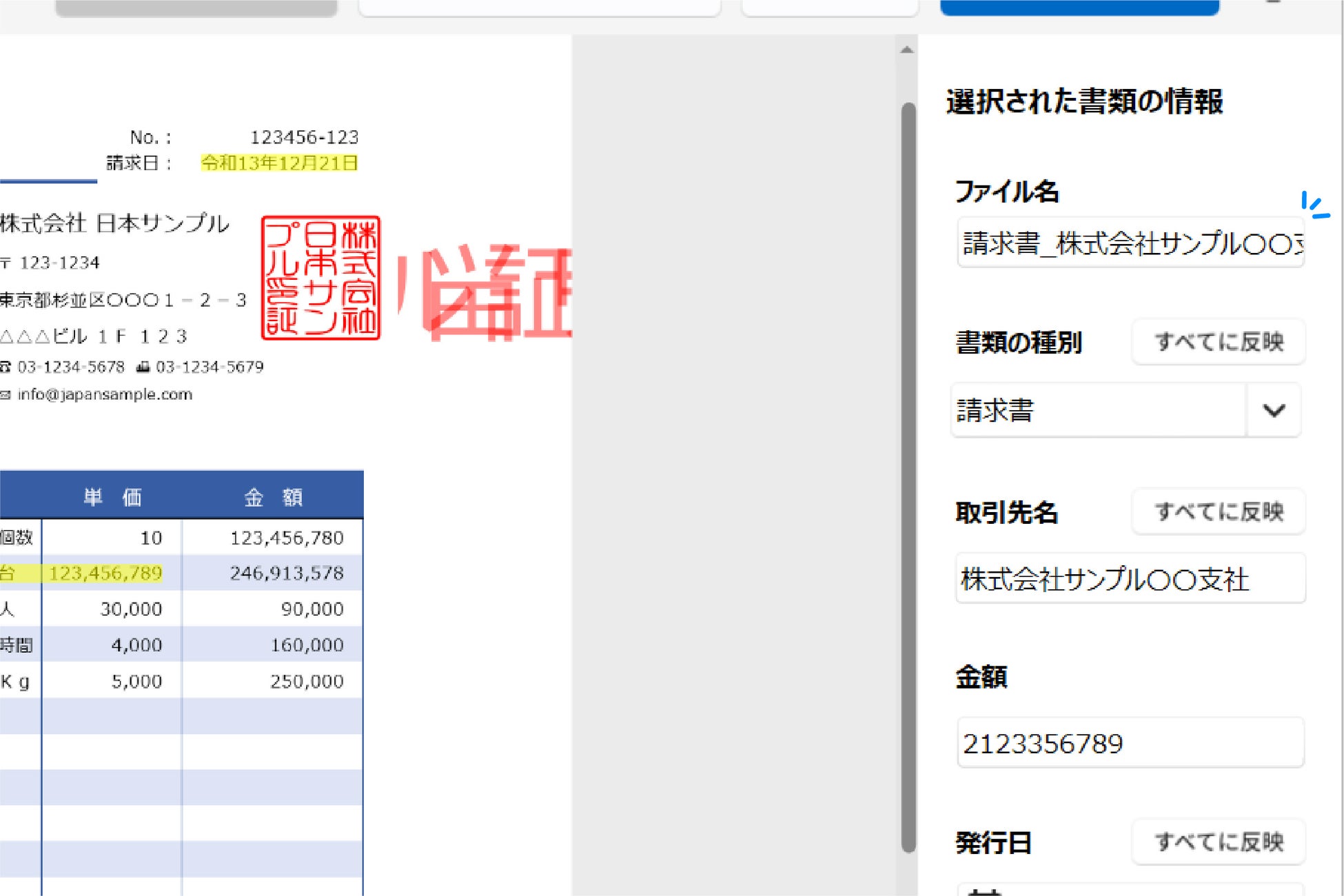Select the highlighted date 令和13年12月21日
The height and width of the screenshot is (896, 1344).
pos(279,163)
